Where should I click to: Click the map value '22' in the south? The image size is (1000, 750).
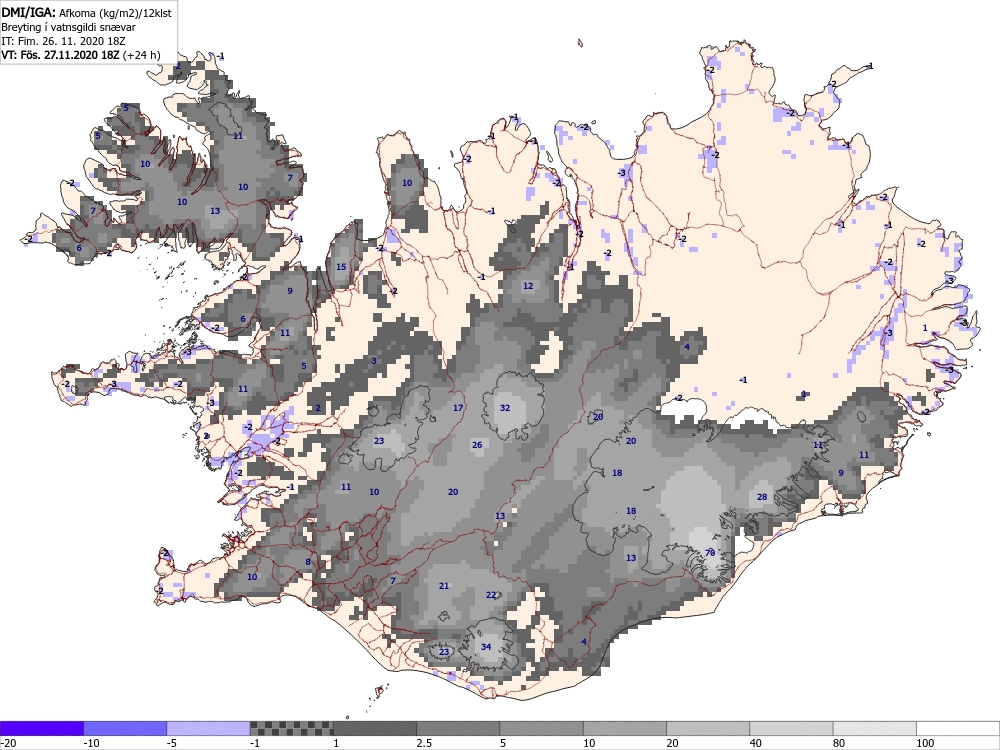(491, 595)
